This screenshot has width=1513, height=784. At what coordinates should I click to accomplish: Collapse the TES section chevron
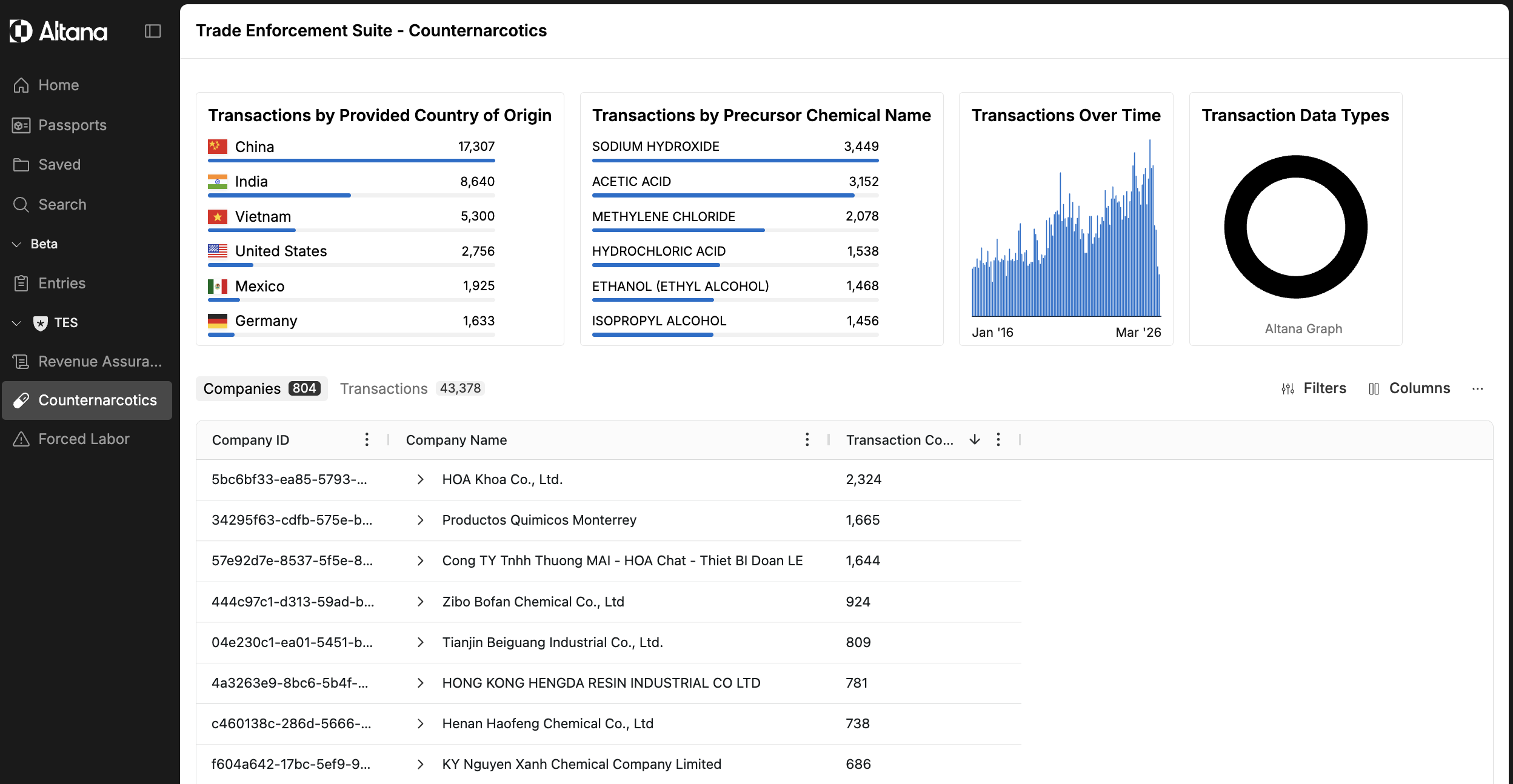coord(17,323)
